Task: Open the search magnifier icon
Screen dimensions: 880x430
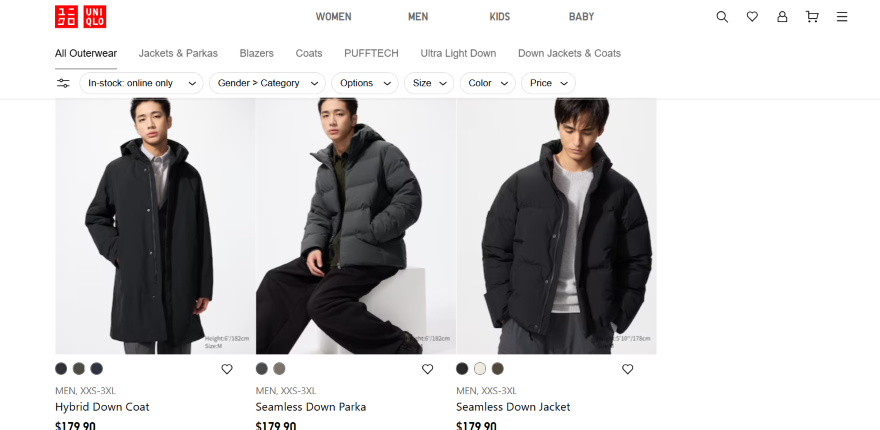Action: (722, 17)
